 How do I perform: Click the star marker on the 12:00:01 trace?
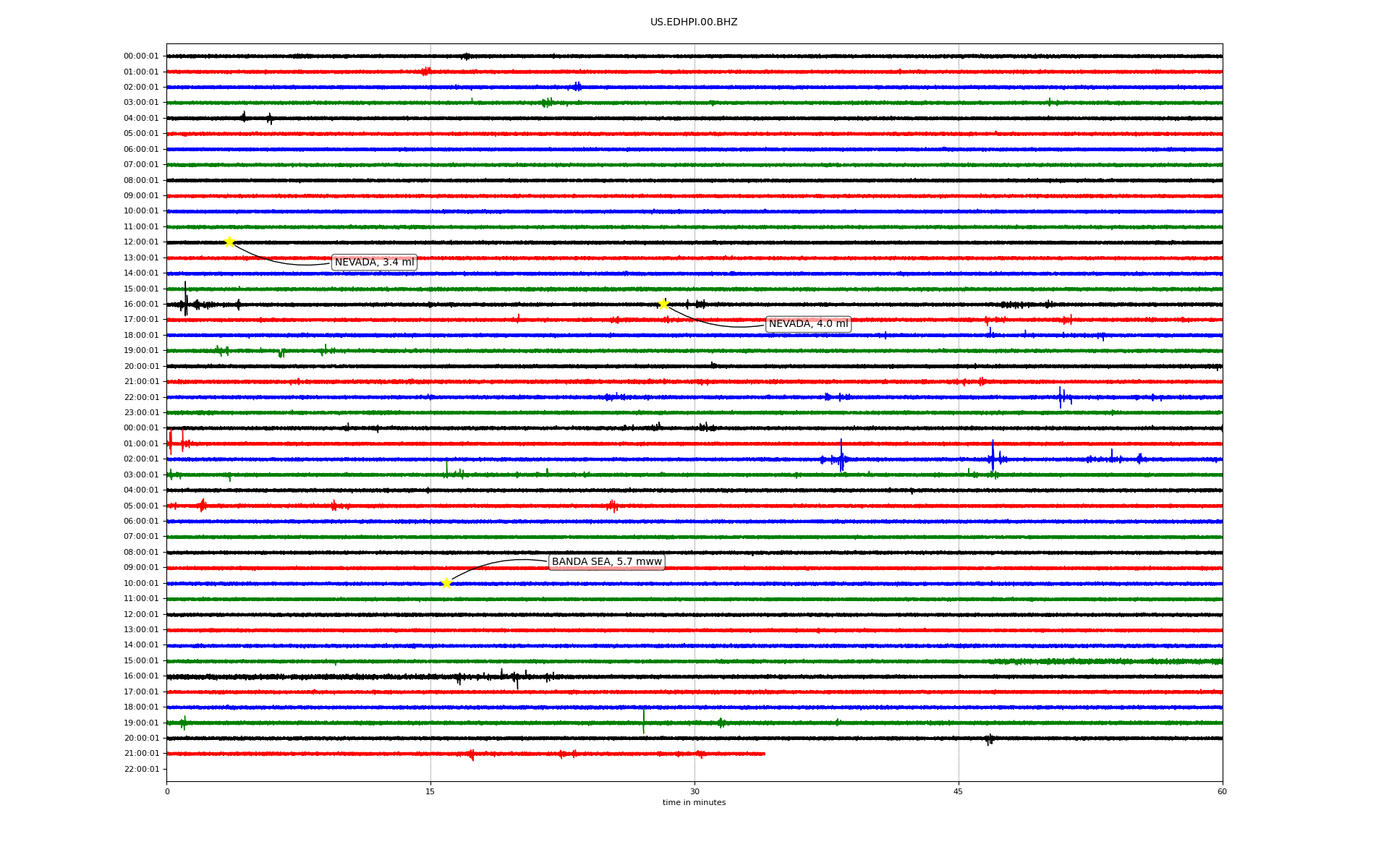[229, 242]
